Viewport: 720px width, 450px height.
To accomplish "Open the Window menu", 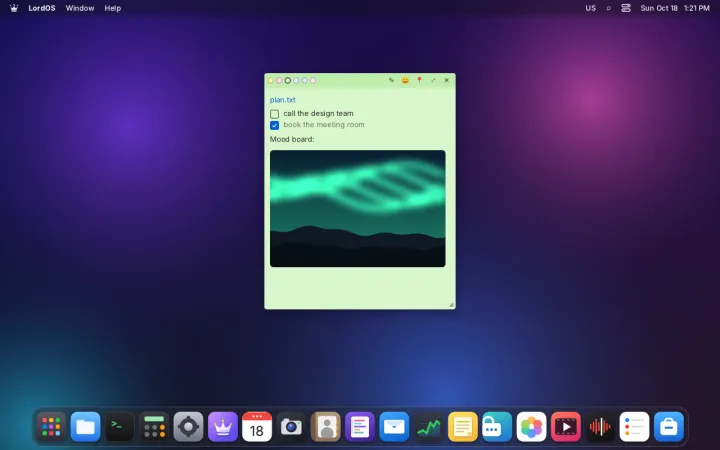I will coord(80,8).
